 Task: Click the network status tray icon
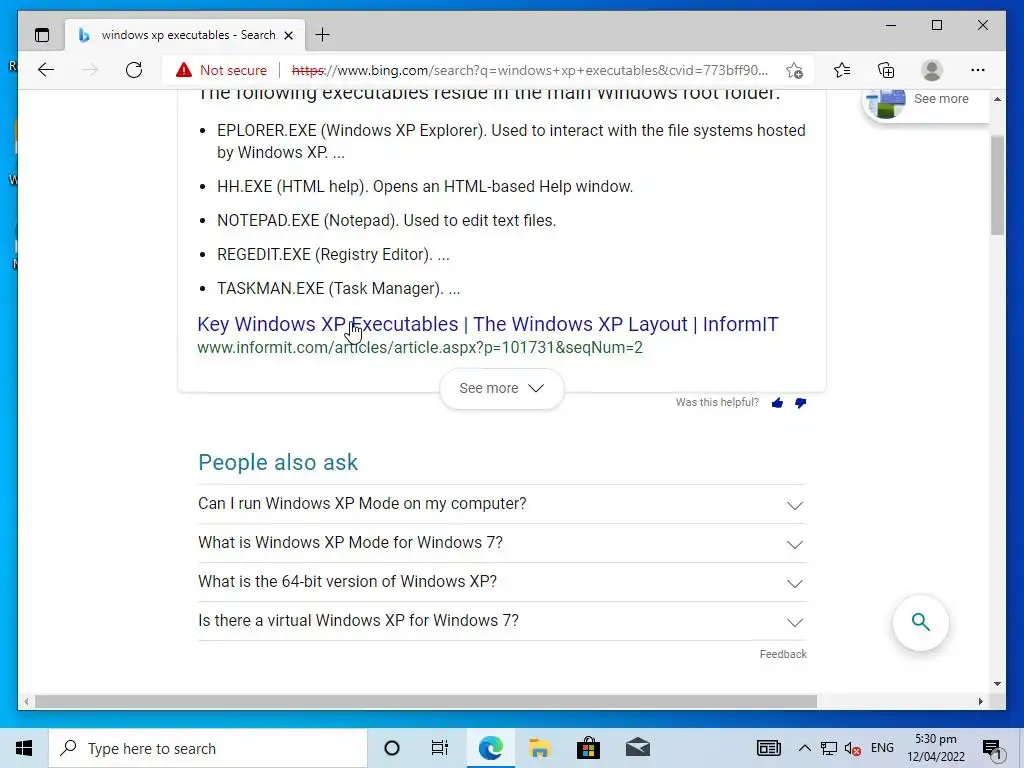pyautogui.click(x=829, y=748)
